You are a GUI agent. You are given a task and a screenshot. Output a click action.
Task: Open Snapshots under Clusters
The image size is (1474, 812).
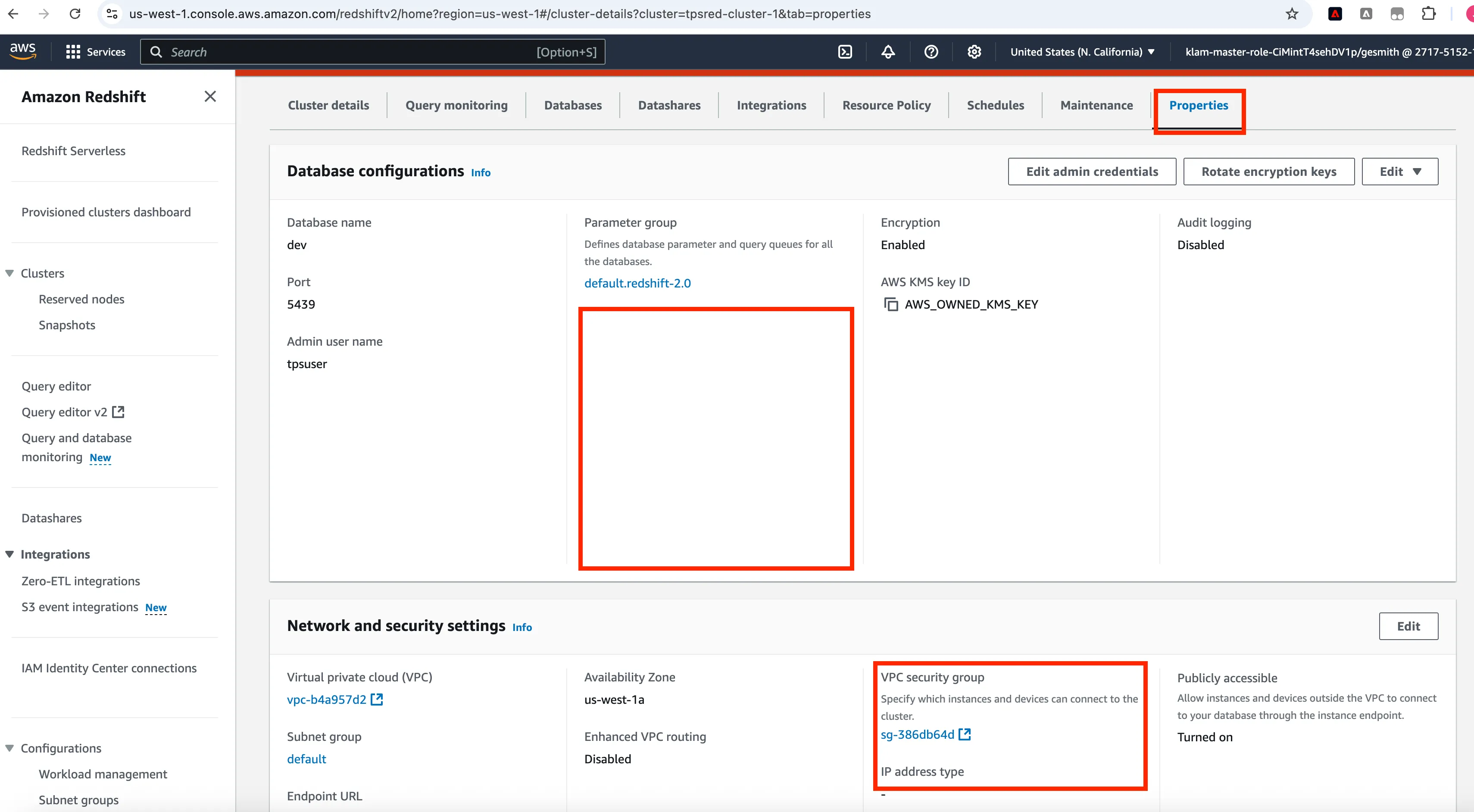click(67, 325)
